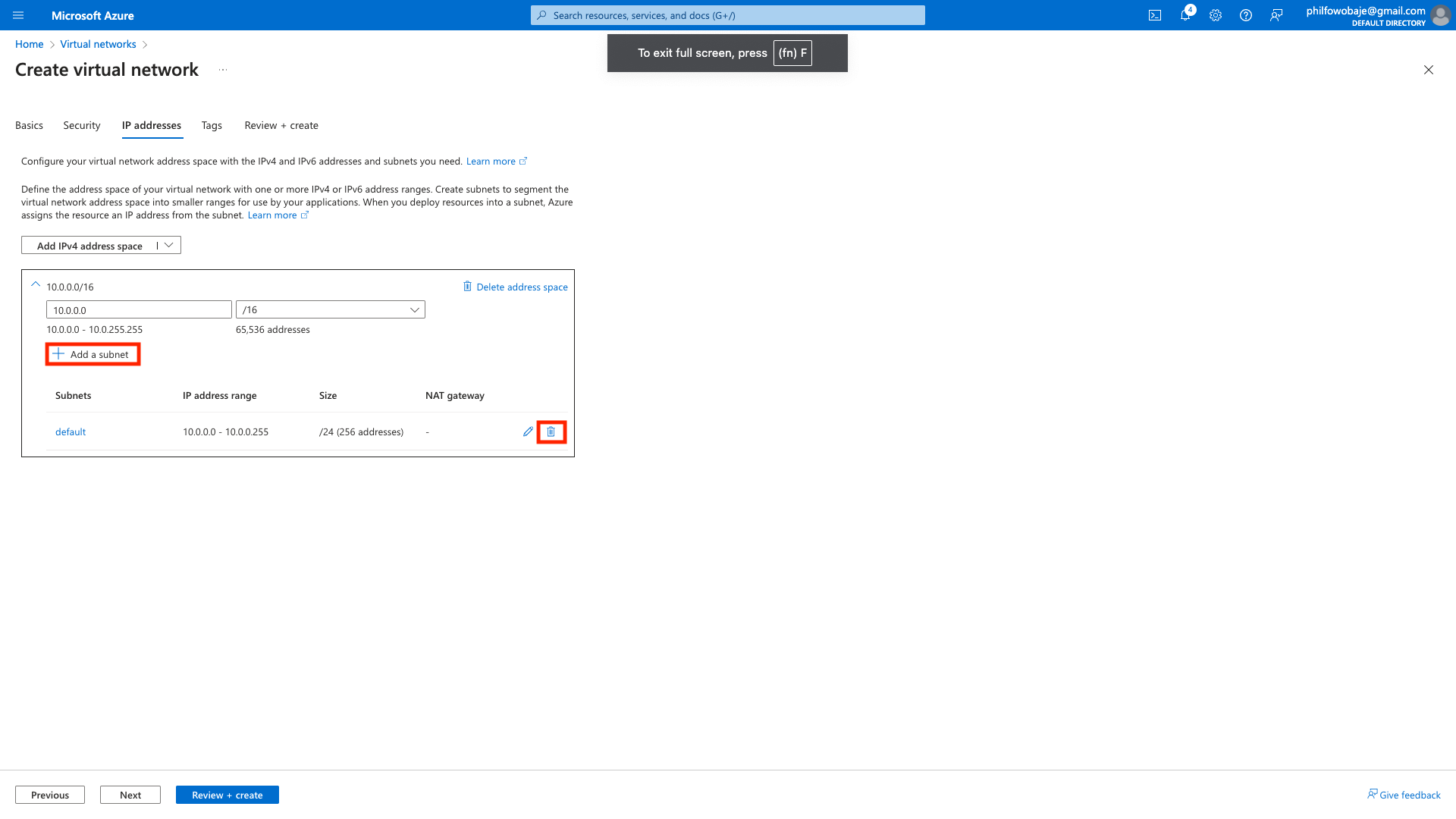
Task: Open the notifications bell
Action: [x=1185, y=15]
